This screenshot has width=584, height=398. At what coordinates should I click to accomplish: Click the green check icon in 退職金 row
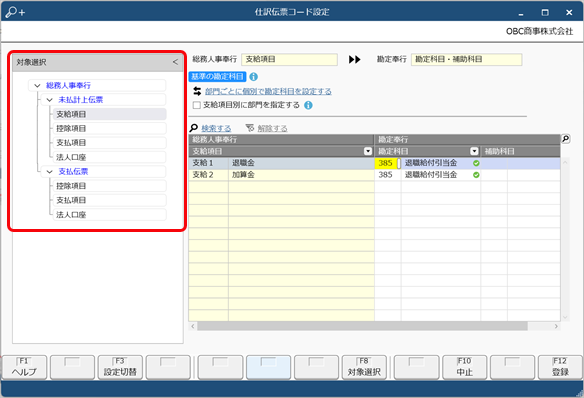[x=476, y=163]
